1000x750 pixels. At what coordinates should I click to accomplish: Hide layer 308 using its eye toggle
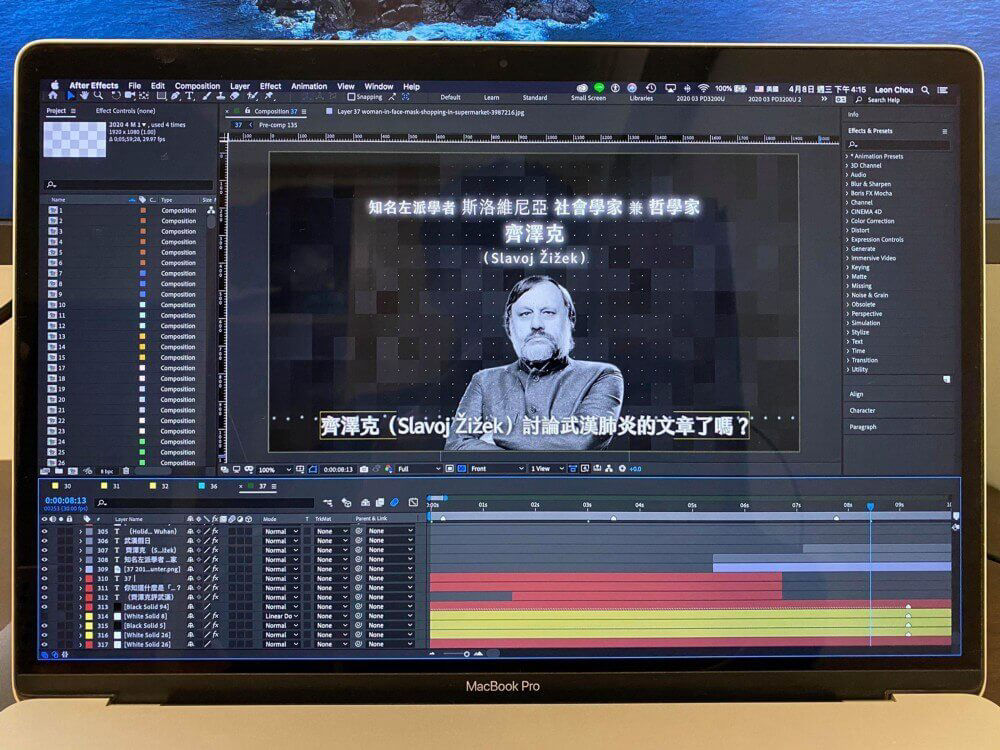45,559
